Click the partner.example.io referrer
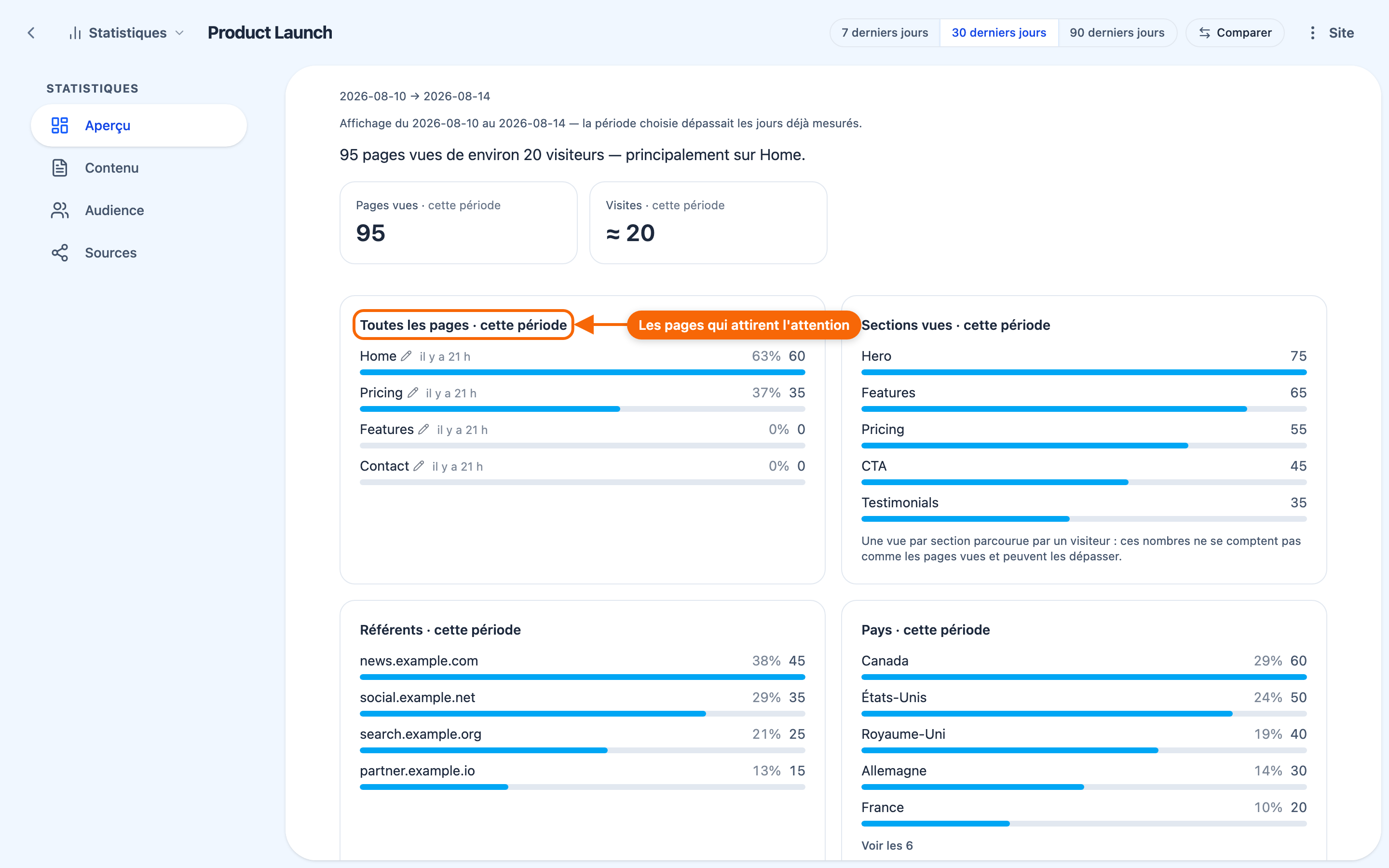 pyautogui.click(x=417, y=771)
